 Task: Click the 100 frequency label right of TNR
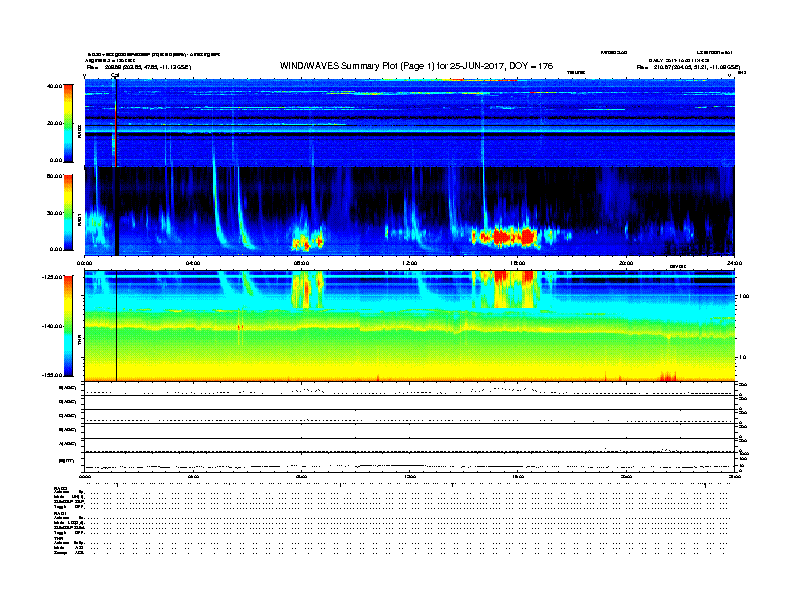point(744,296)
